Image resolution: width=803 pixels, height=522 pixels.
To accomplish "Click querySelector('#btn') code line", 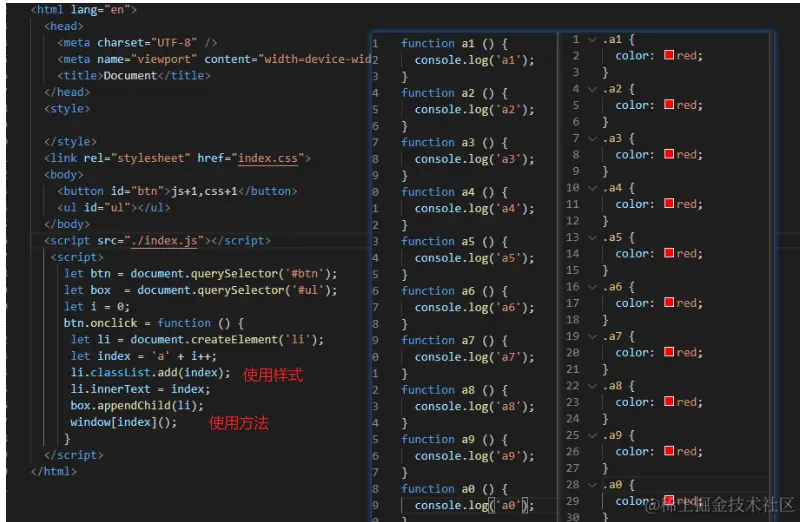I will 200,274.
